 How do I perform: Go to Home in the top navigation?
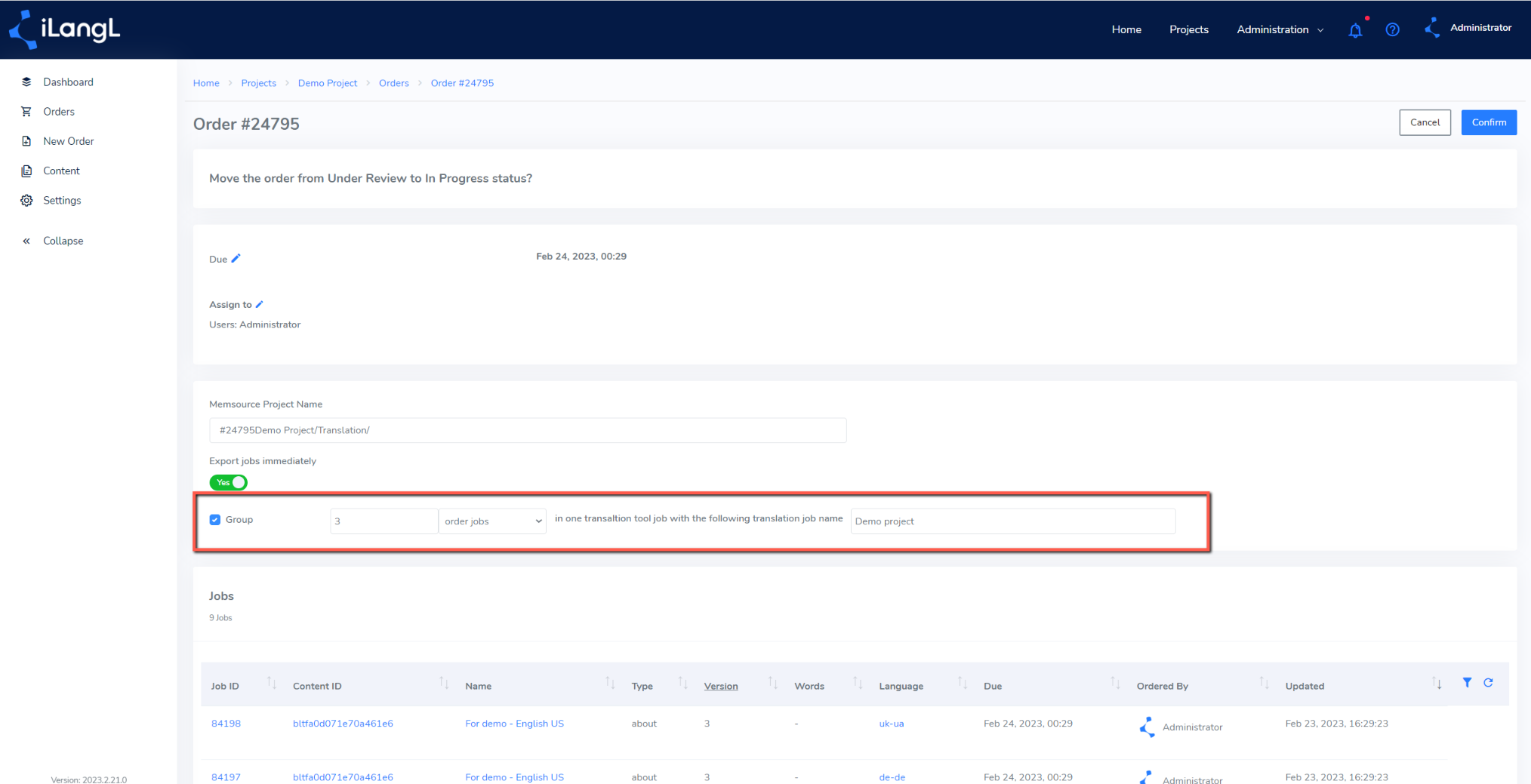[1126, 29]
